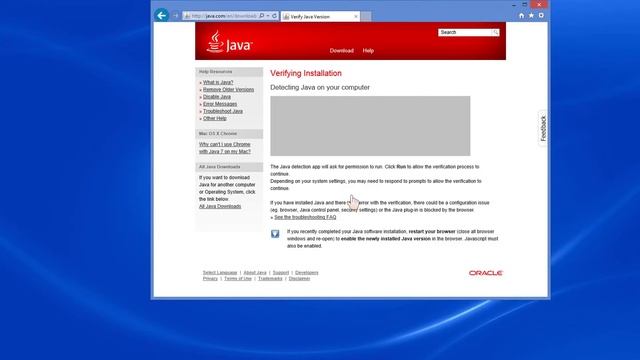Open the address bar dropdown arrow
Screen dimensions: 640x360
(x=268, y=16)
